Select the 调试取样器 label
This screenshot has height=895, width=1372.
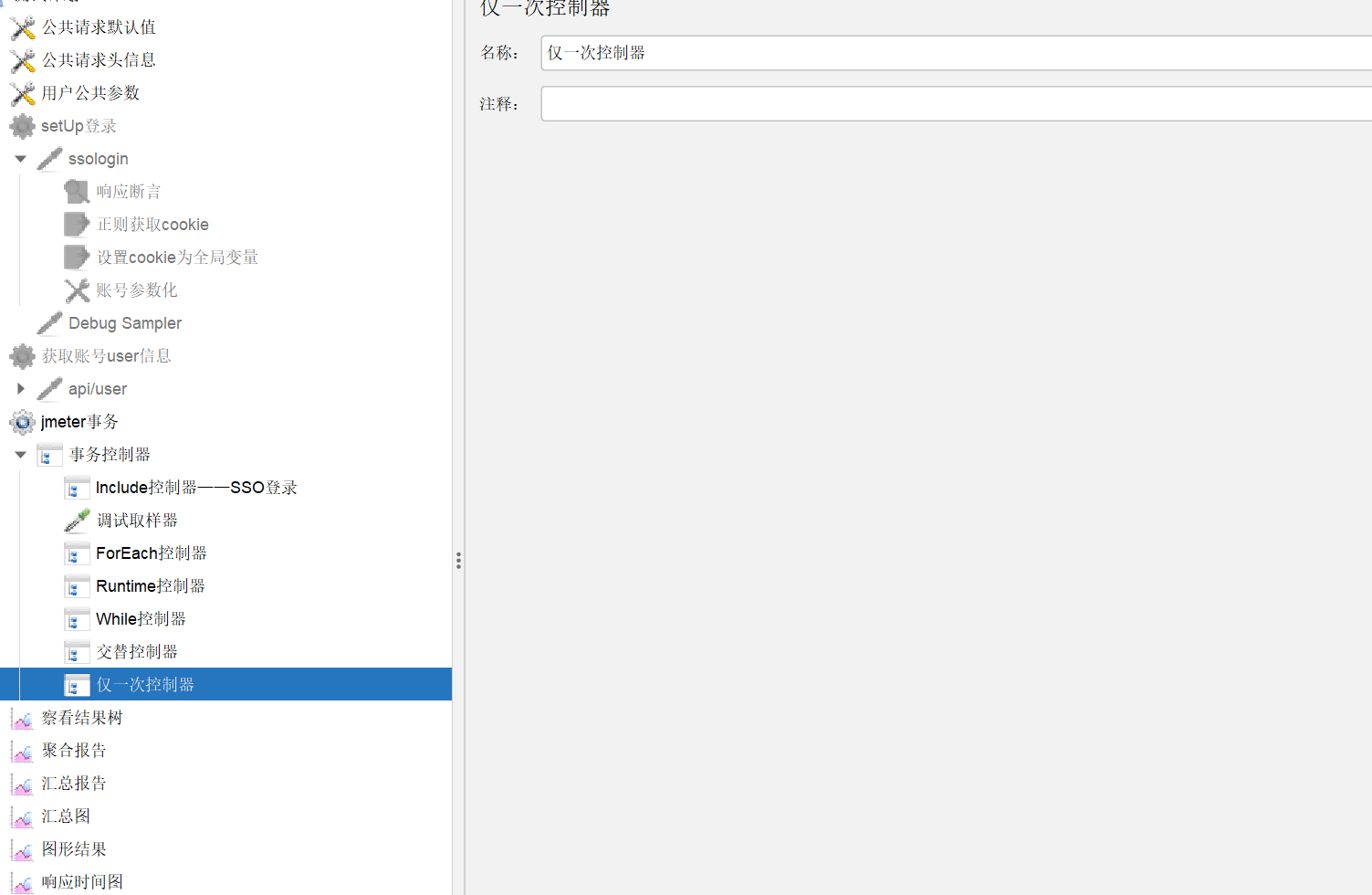(137, 521)
